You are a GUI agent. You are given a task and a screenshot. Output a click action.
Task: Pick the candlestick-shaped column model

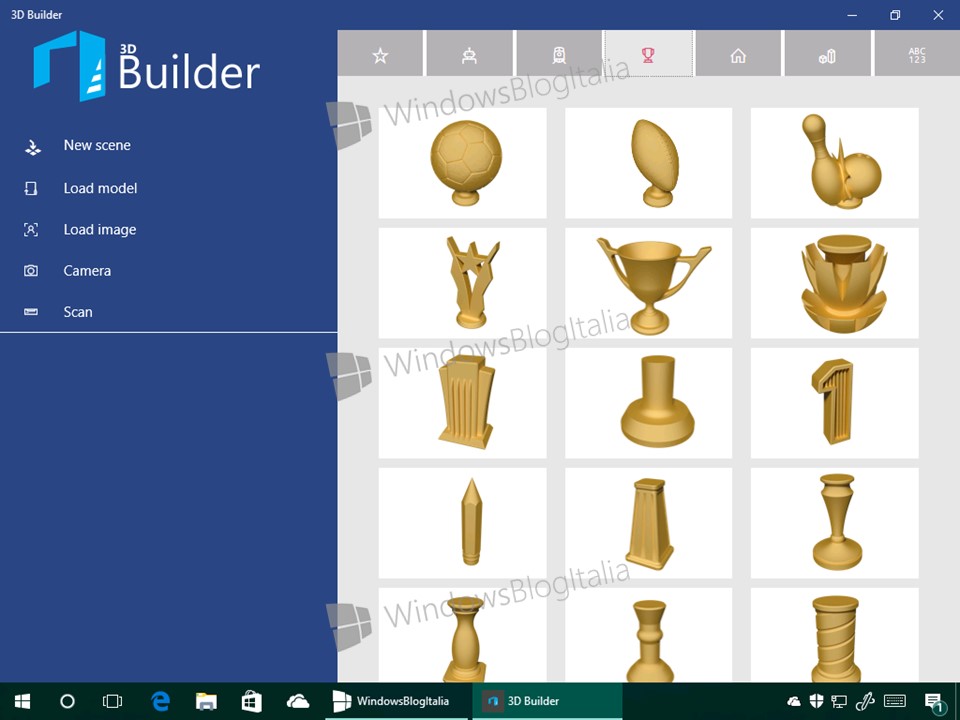tap(648, 635)
